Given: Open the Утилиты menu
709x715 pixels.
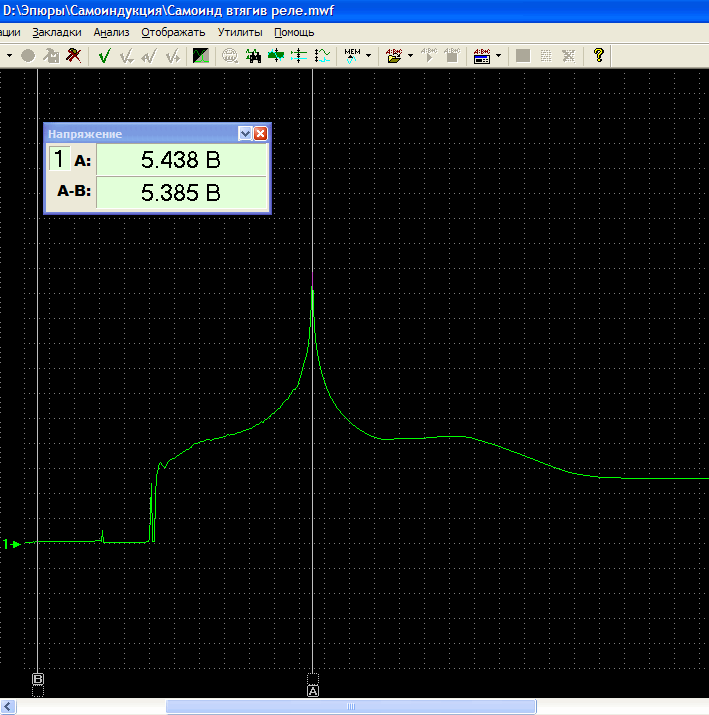Looking at the screenshot, I should (x=240, y=32).
